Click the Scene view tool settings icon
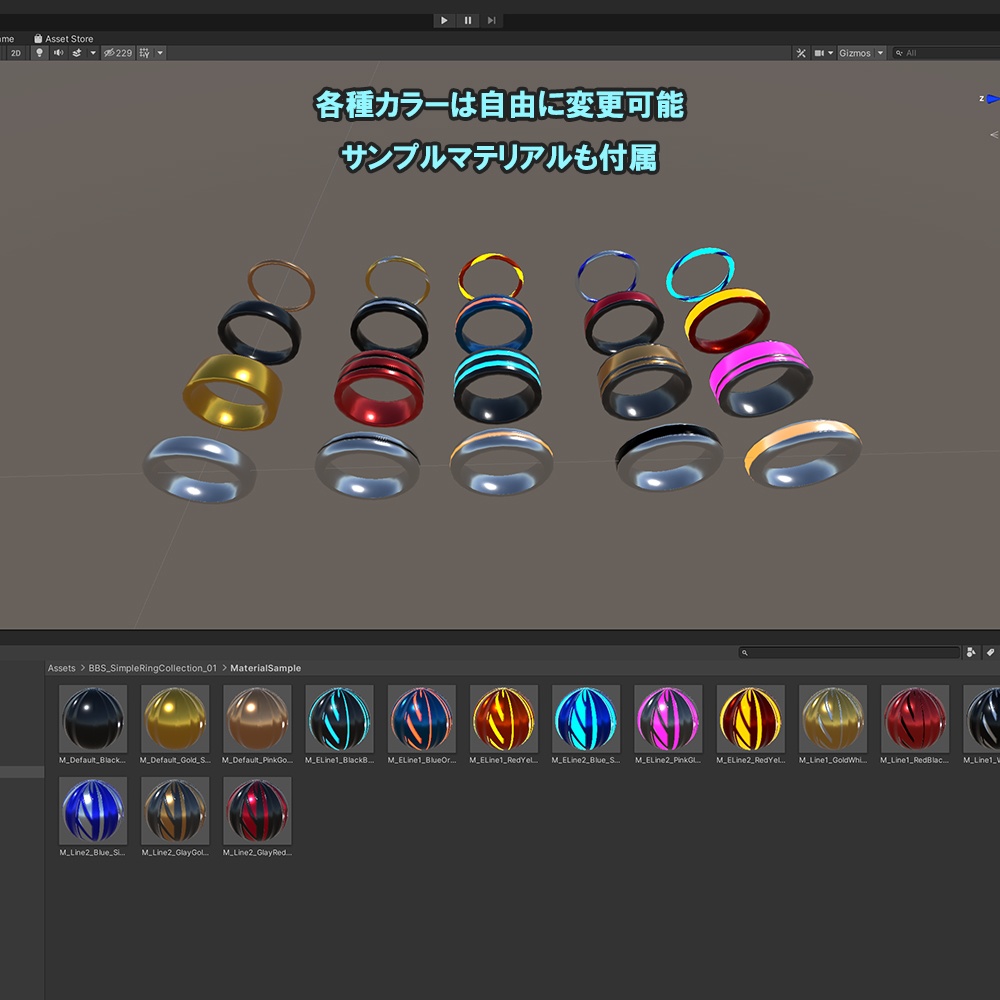Image resolution: width=1000 pixels, height=1000 pixels. [801, 52]
